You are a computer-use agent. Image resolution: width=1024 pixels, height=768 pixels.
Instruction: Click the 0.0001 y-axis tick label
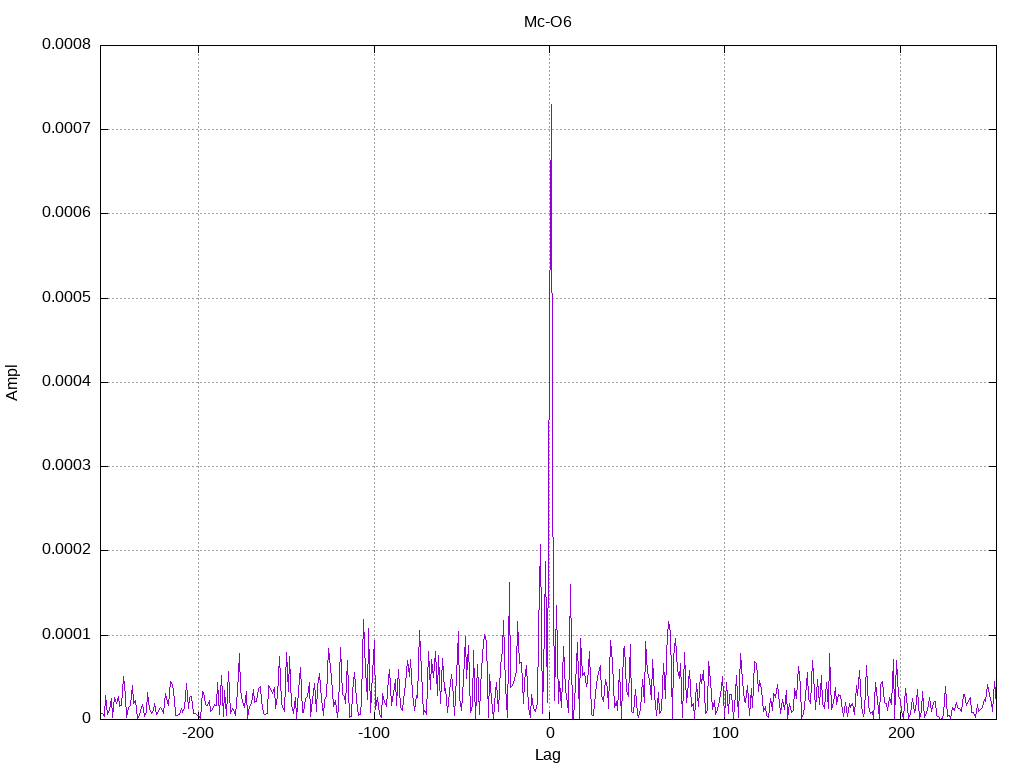(x=67, y=634)
